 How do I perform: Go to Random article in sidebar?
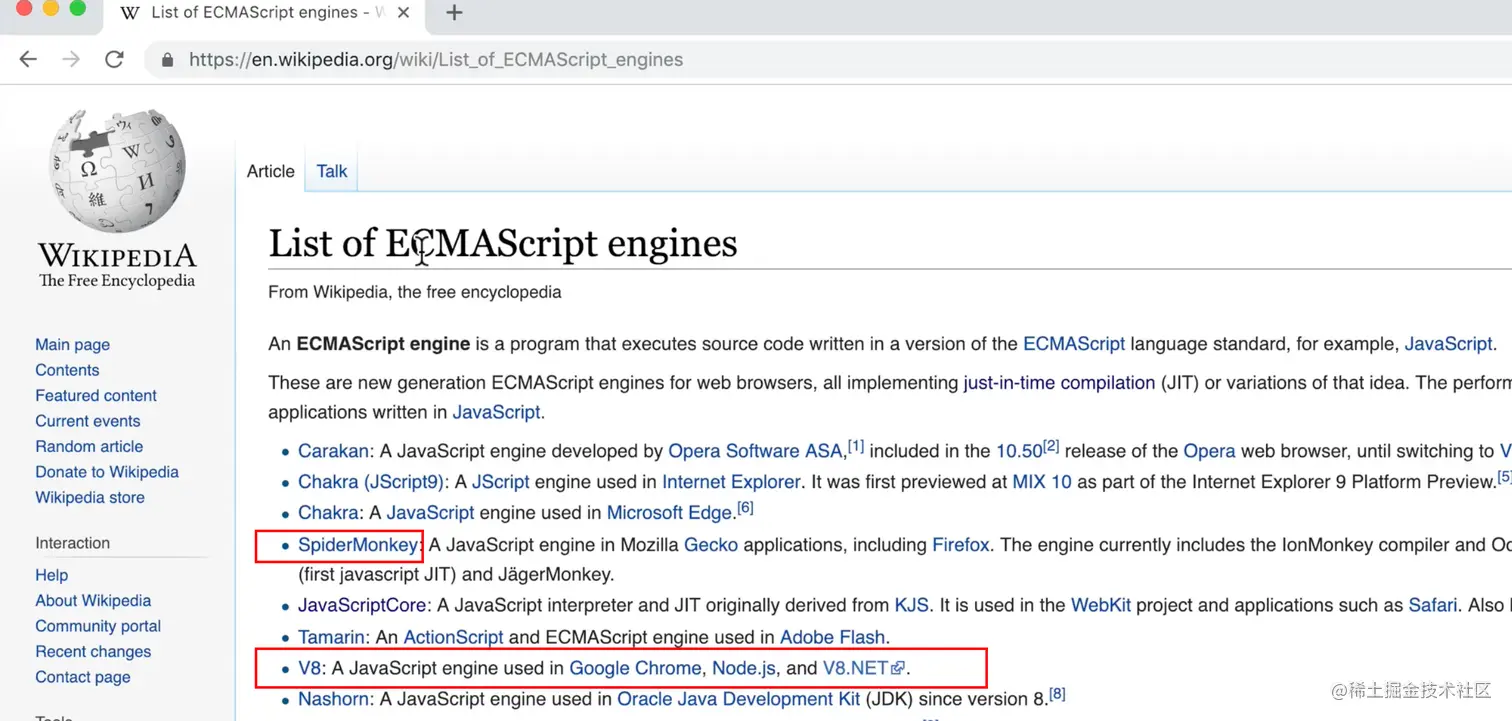tap(89, 446)
